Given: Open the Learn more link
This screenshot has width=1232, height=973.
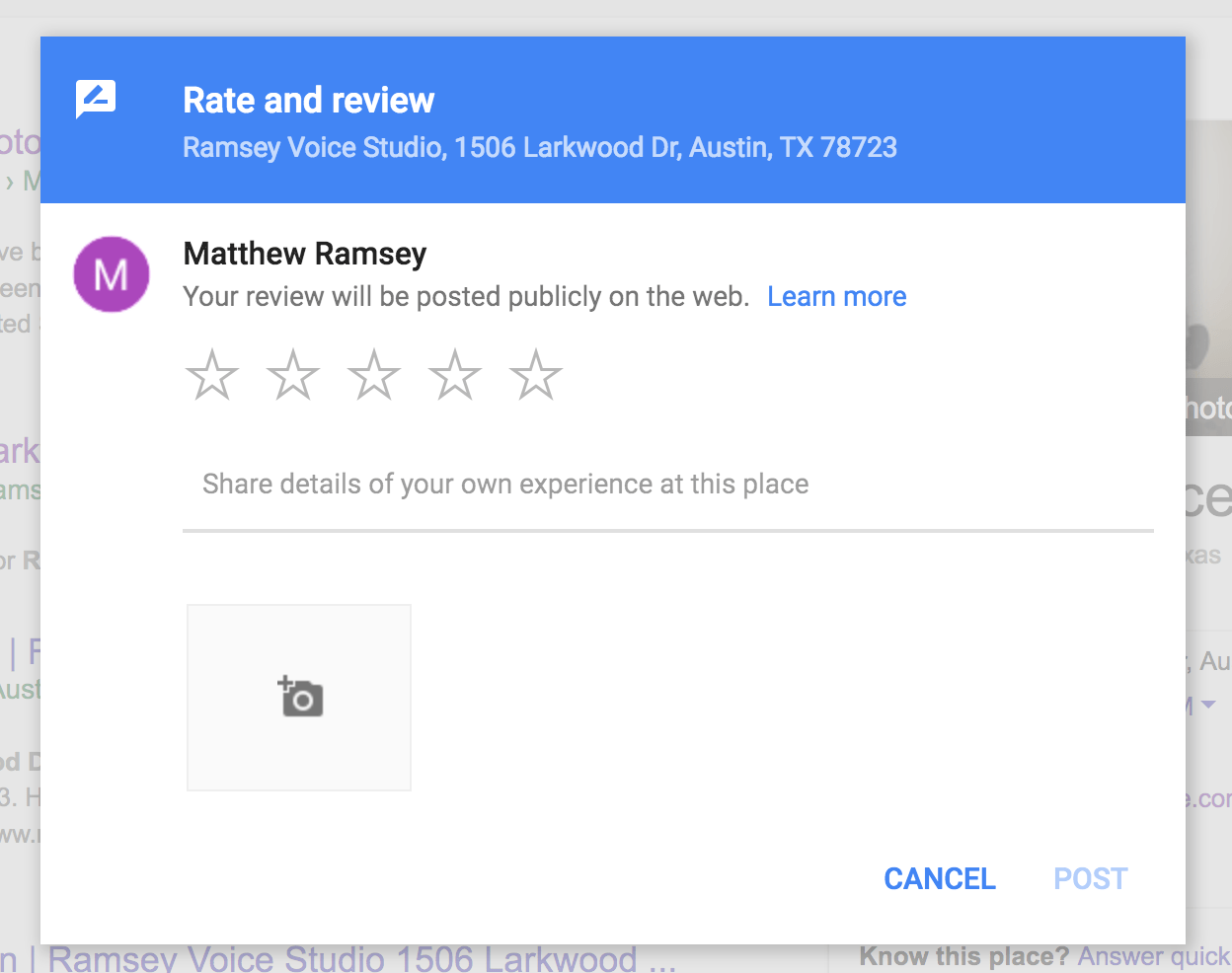Looking at the screenshot, I should tap(836, 296).
